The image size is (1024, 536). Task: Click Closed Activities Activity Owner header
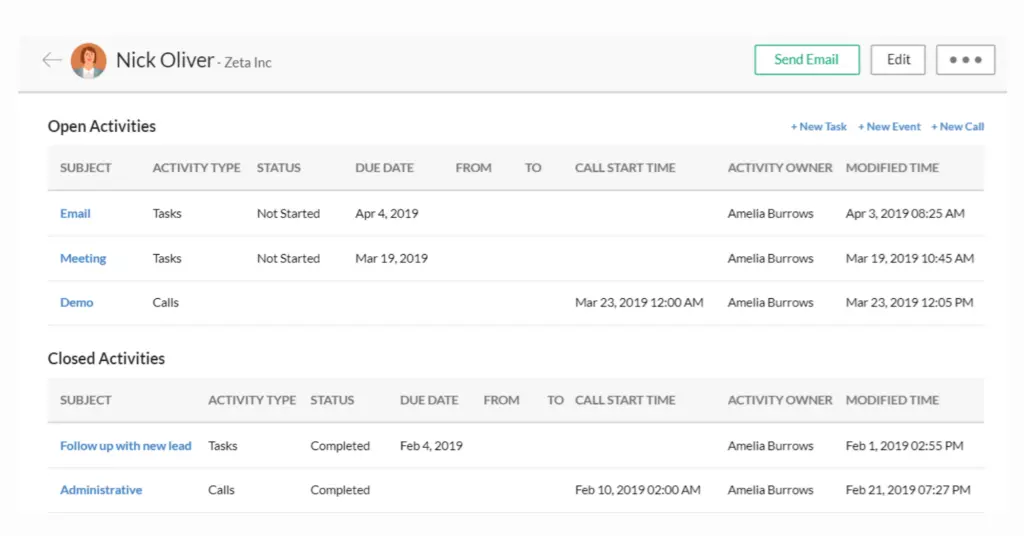click(780, 400)
